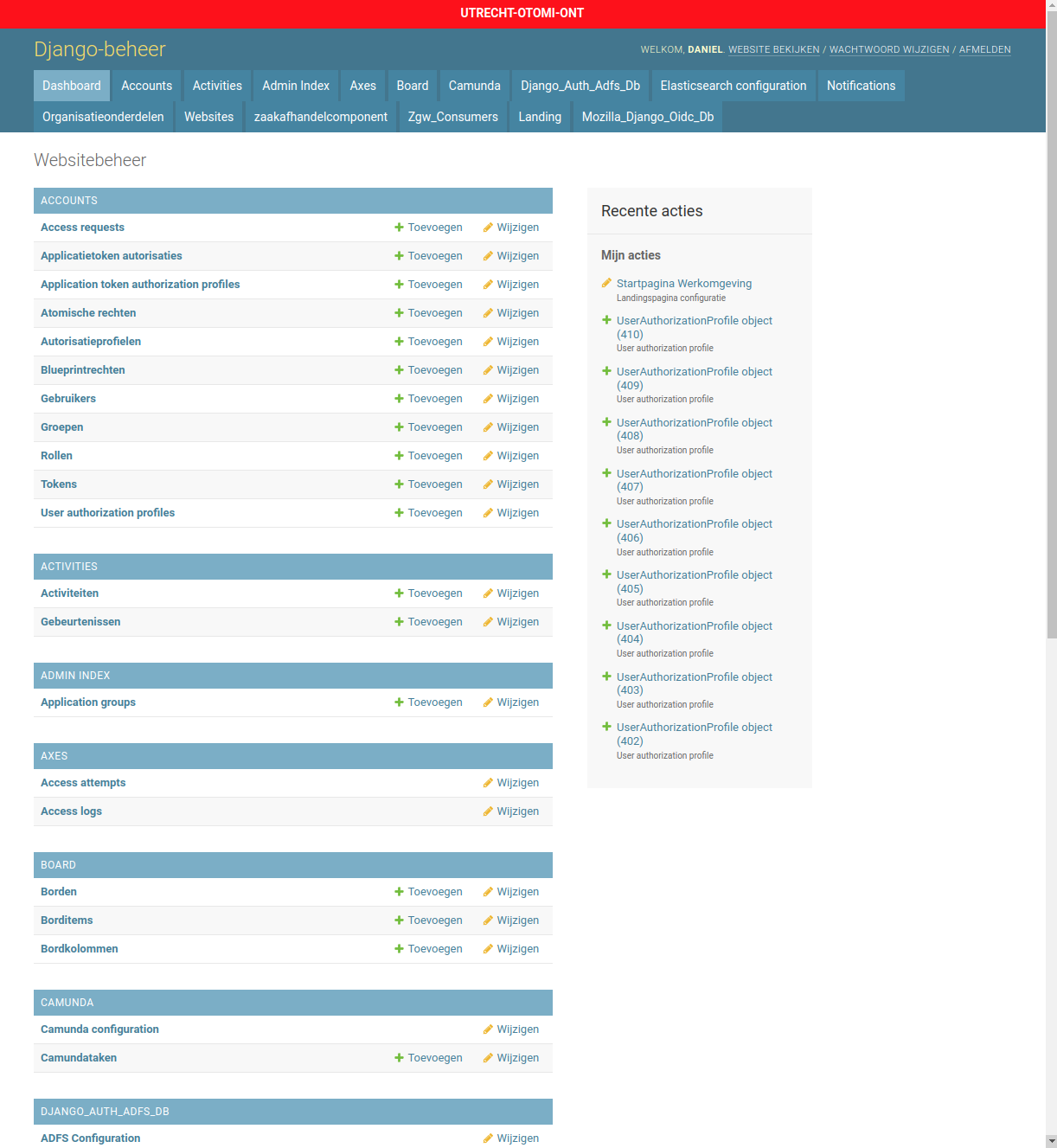Click the Tokens model link
This screenshot has width=1057, height=1148.
click(59, 484)
